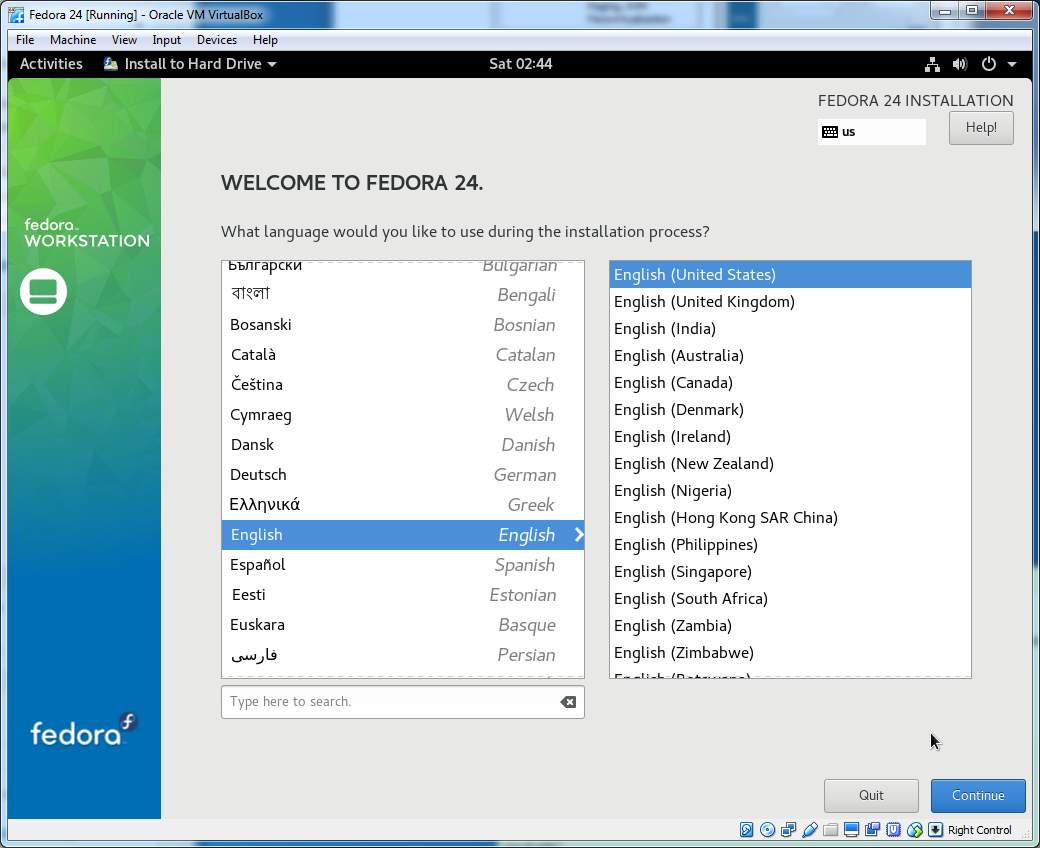Select Ελληνικά (Greek) language
1040x848 pixels.
coord(403,505)
